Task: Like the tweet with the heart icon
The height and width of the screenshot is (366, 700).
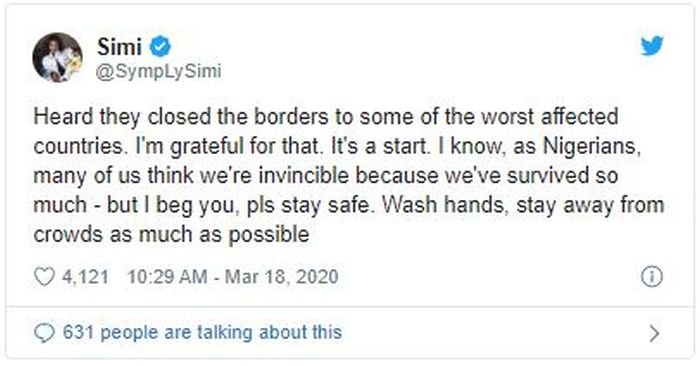Action: 44,277
